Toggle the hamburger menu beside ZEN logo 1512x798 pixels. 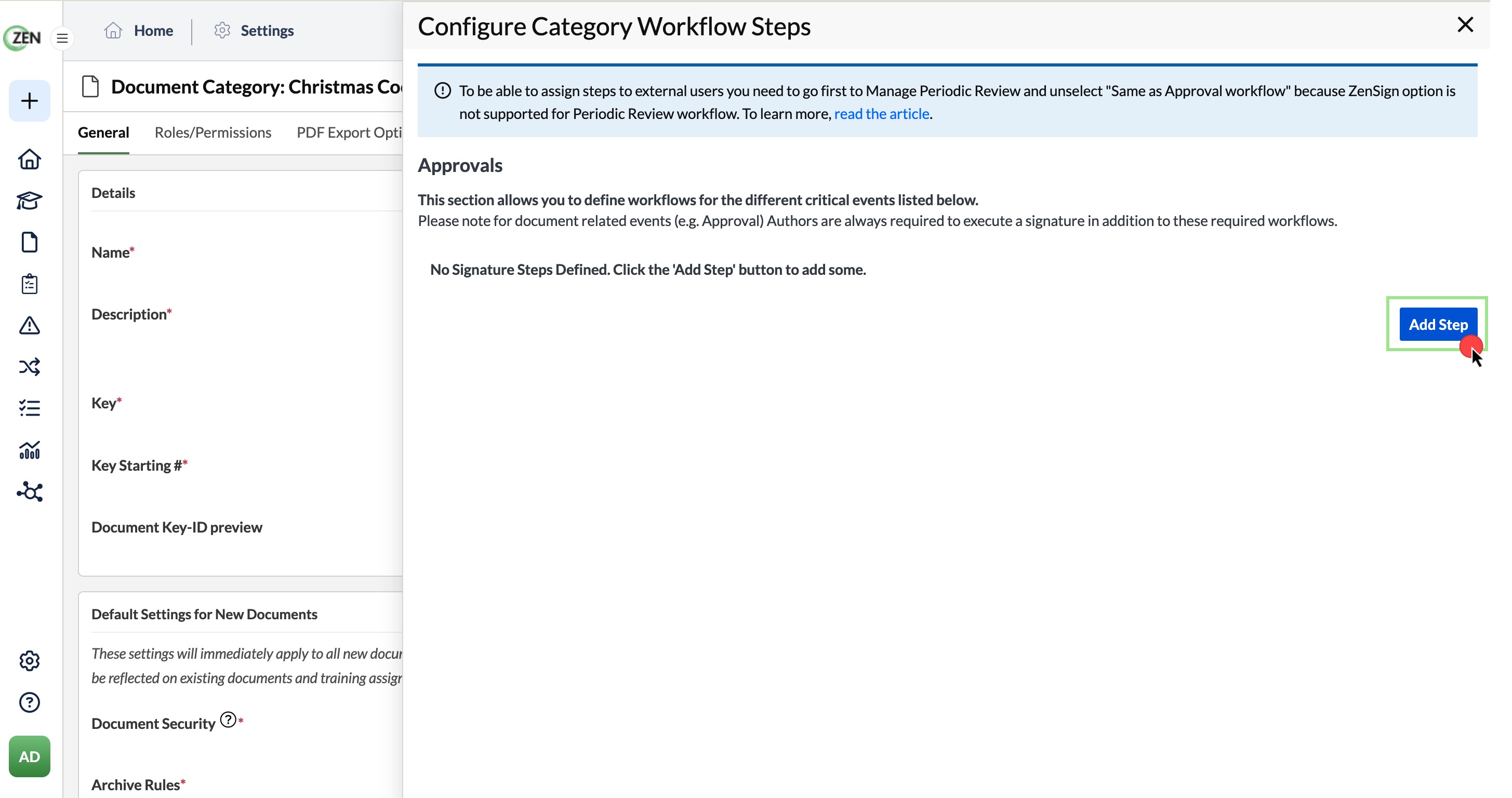pos(62,39)
